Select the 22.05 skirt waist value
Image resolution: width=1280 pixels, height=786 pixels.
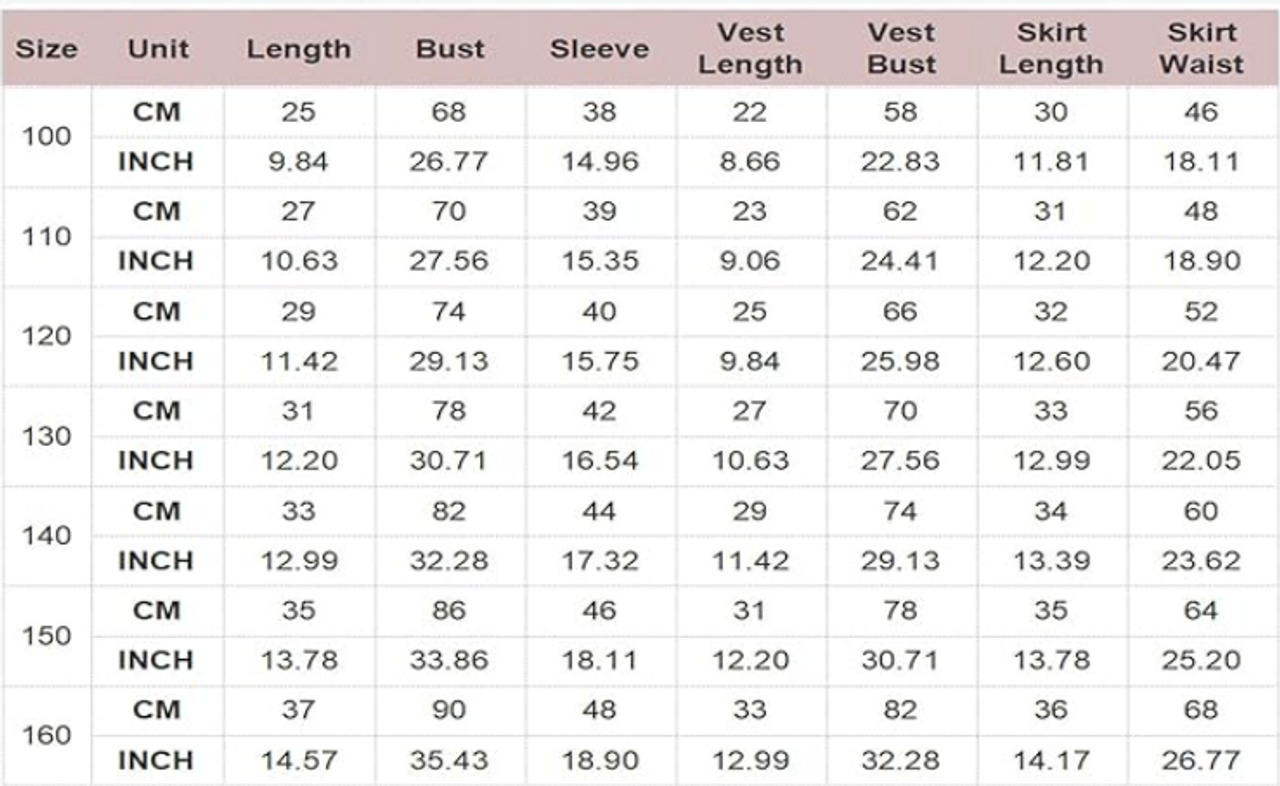pos(1201,461)
